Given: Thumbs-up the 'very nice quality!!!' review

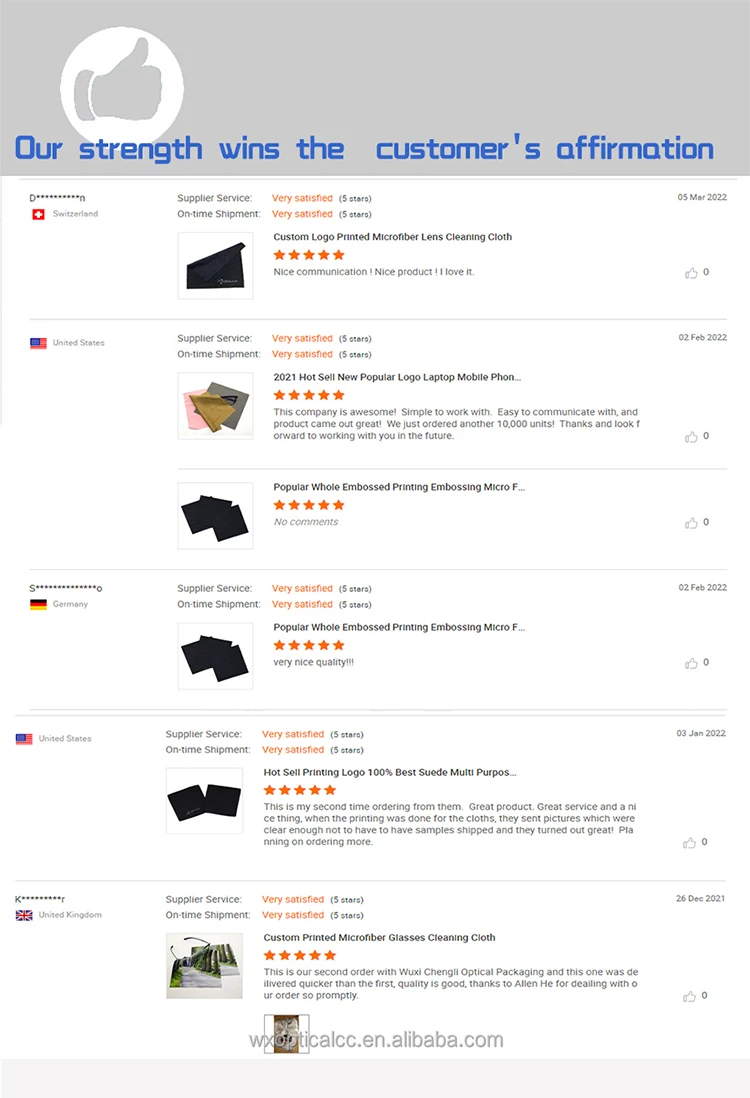Looking at the screenshot, I should [x=691, y=663].
